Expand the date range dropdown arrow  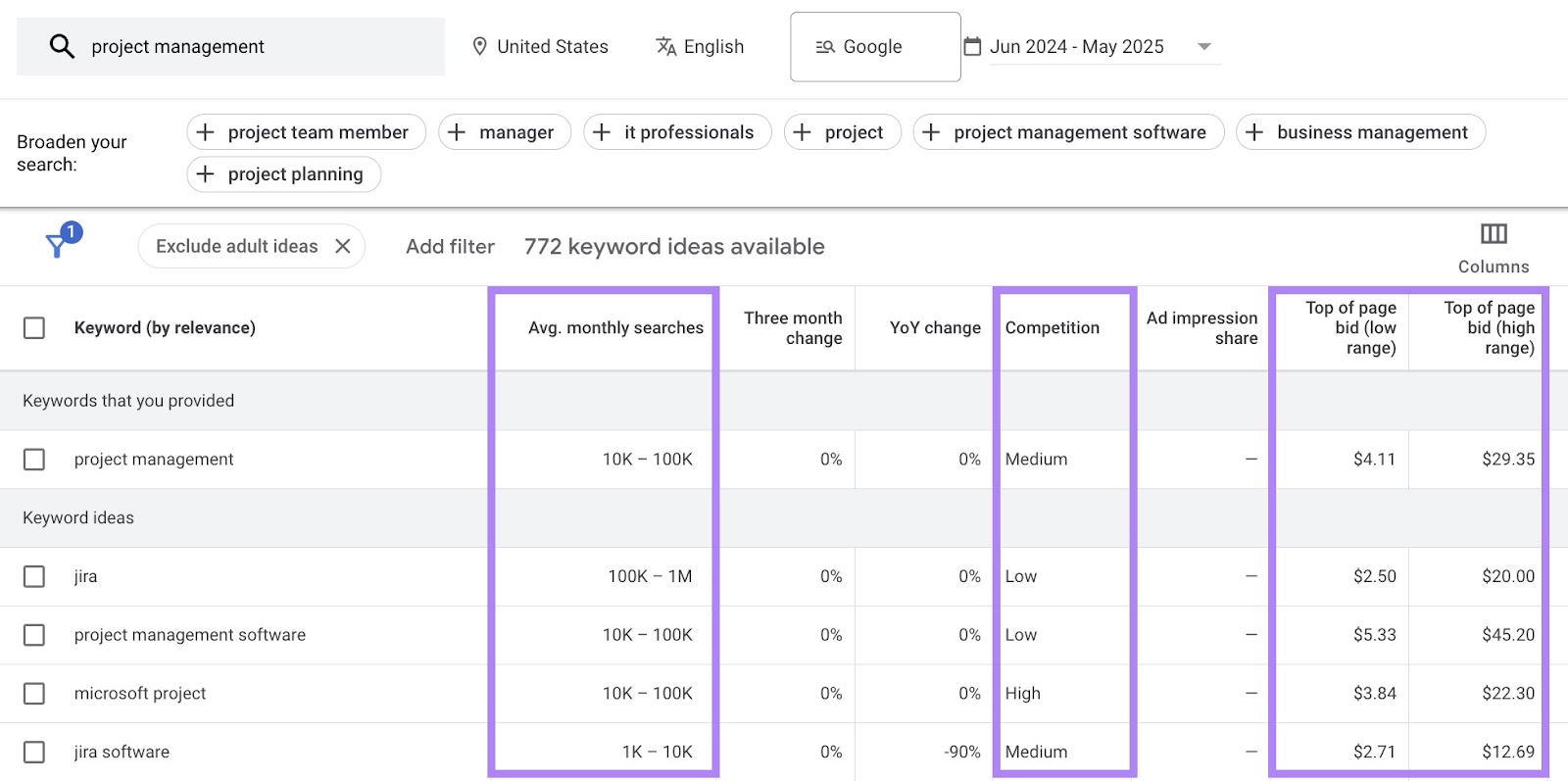pyautogui.click(x=1204, y=46)
